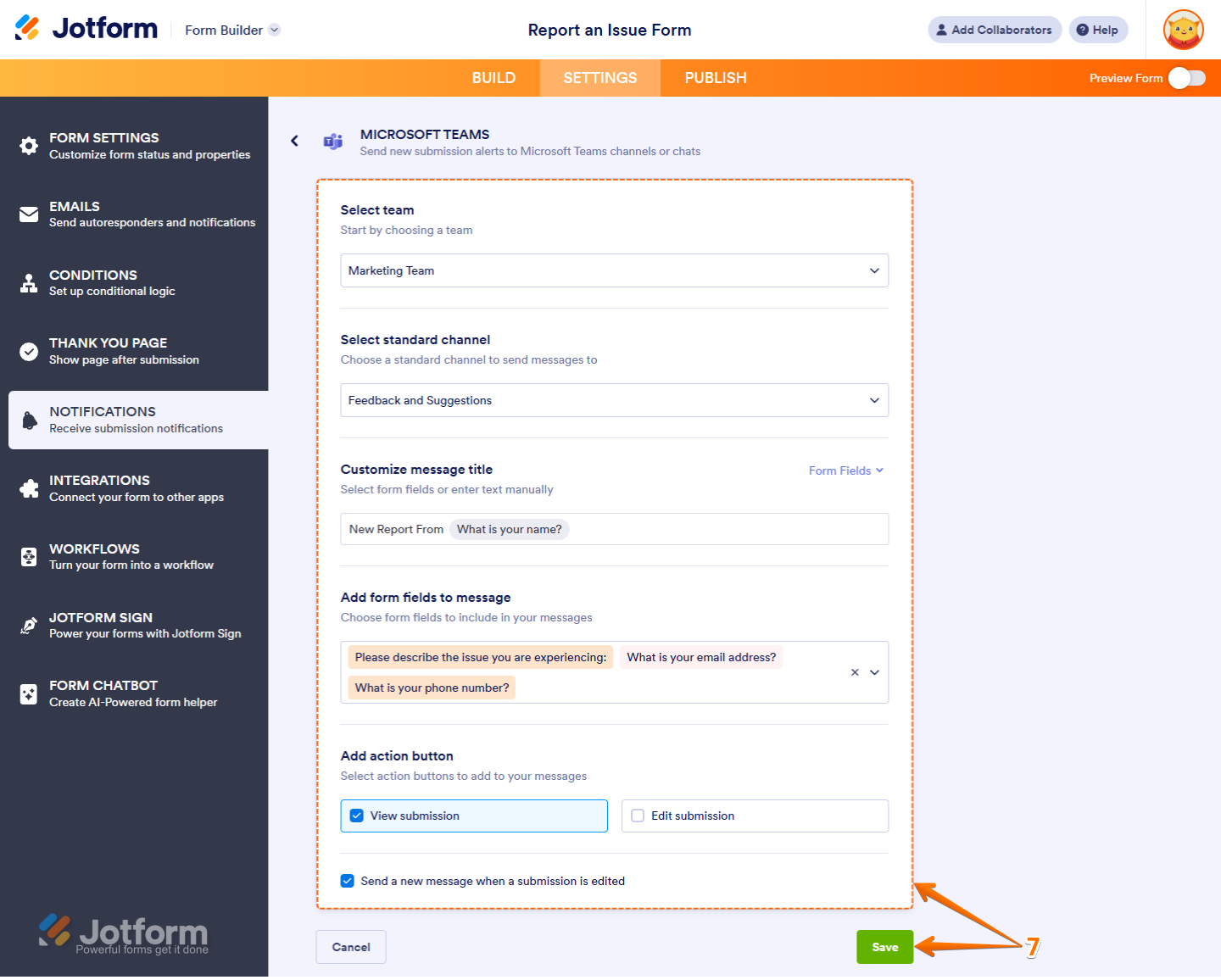Select the Emails envelope icon in sidebar
The image size is (1221, 980).
click(x=29, y=214)
